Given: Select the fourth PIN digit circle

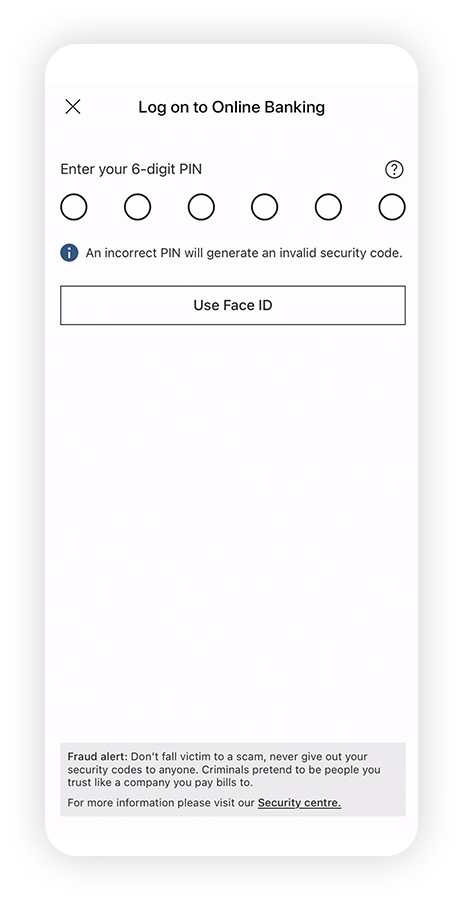Looking at the screenshot, I should (265, 207).
